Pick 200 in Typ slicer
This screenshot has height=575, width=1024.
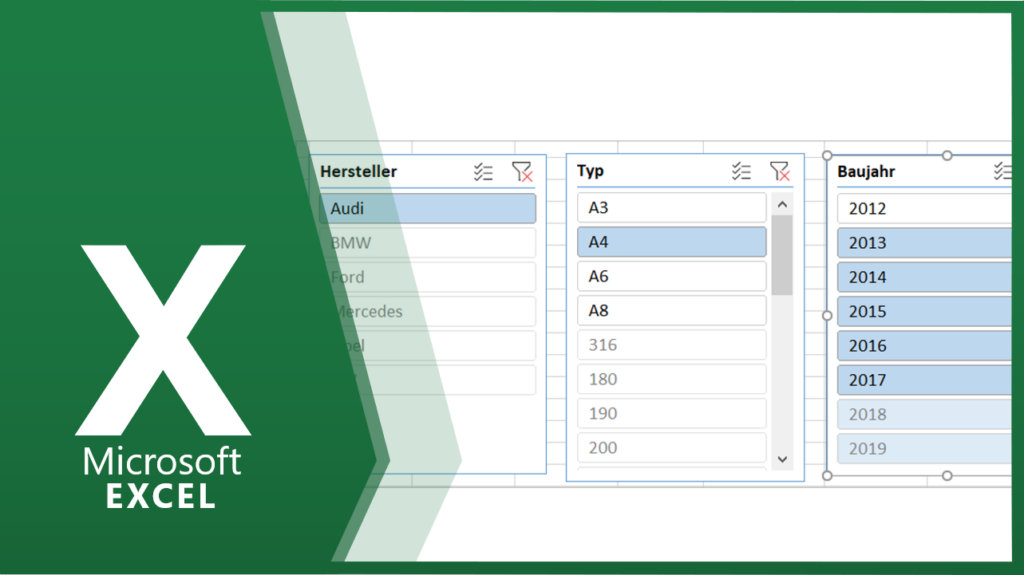pos(671,448)
